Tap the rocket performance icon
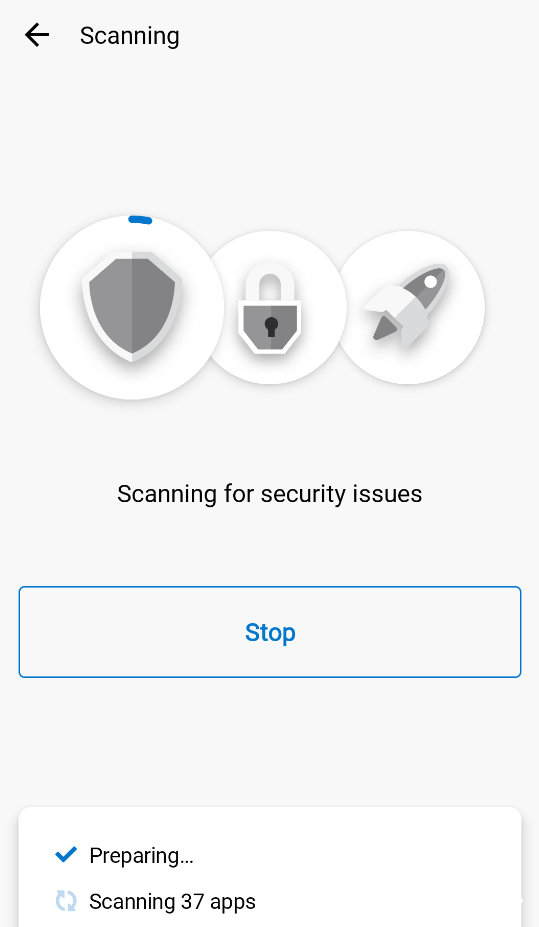 click(x=408, y=305)
